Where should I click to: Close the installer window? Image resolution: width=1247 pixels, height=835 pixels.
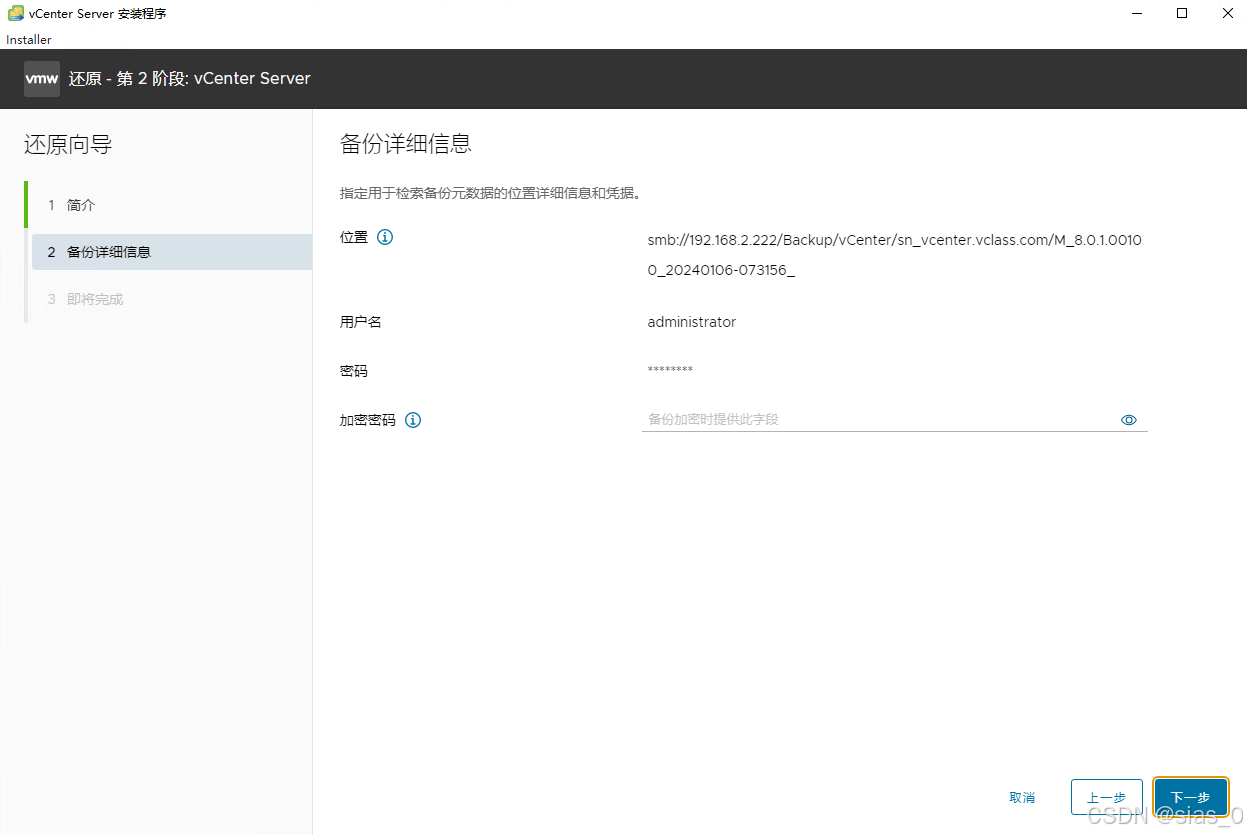(1227, 14)
